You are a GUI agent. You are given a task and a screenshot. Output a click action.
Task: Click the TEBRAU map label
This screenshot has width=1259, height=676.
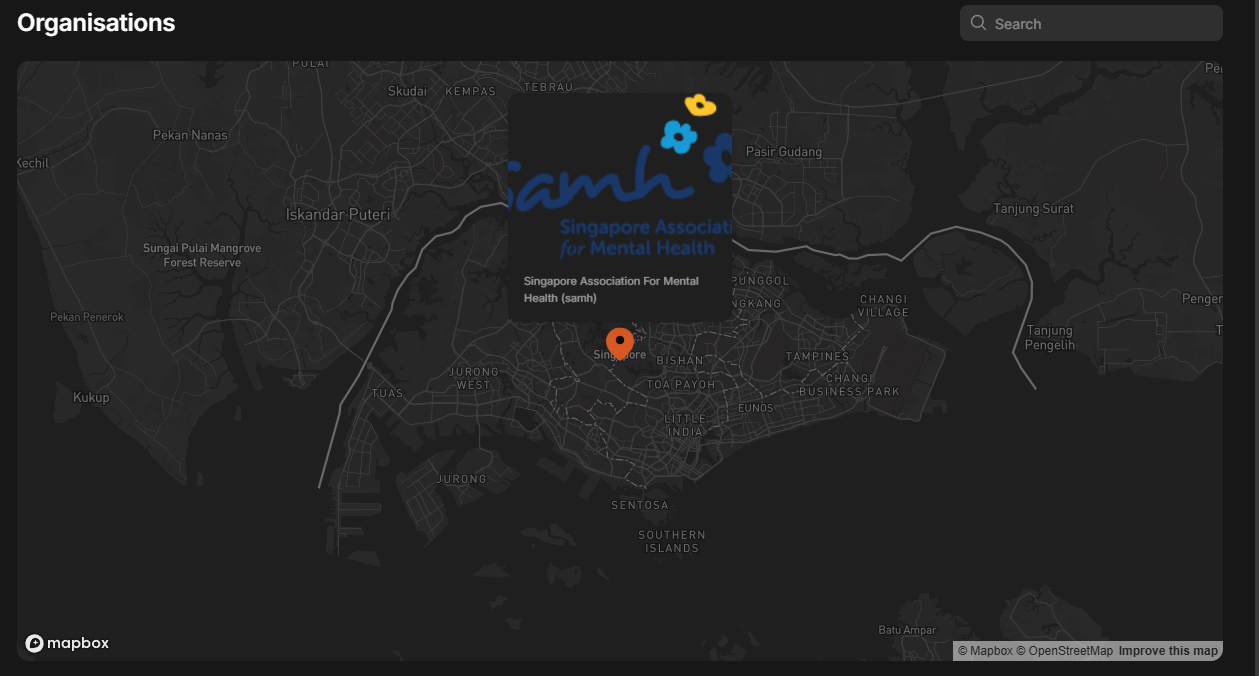[x=549, y=87]
